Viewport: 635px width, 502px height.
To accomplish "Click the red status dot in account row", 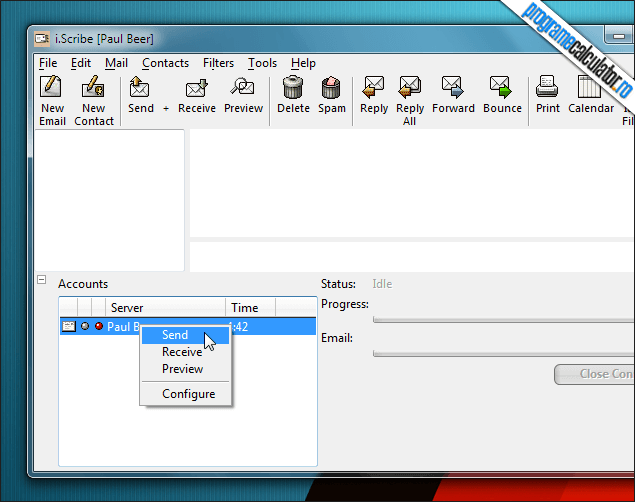I will pyautogui.click(x=99, y=326).
